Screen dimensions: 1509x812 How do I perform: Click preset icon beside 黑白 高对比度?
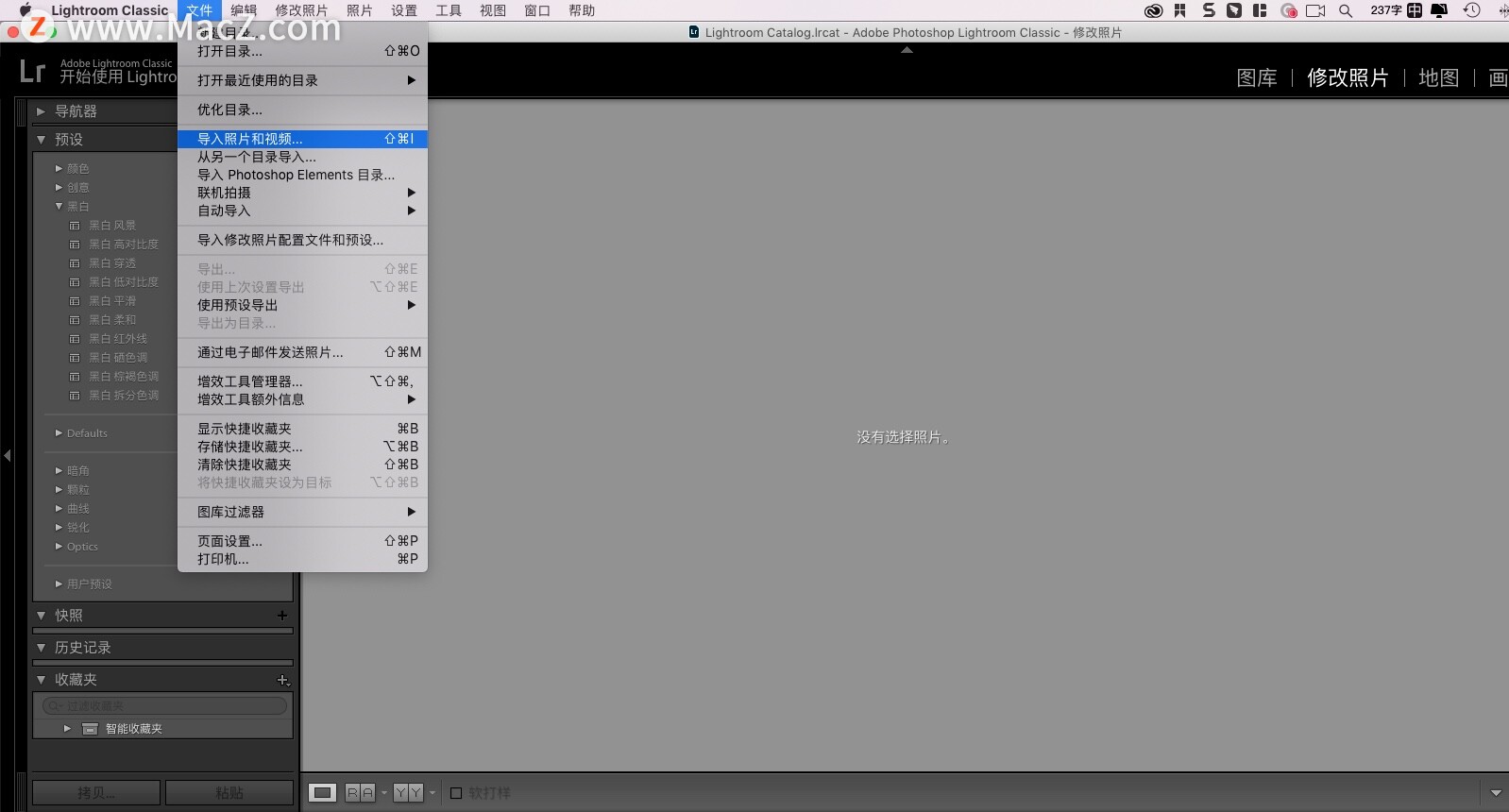tap(75, 245)
